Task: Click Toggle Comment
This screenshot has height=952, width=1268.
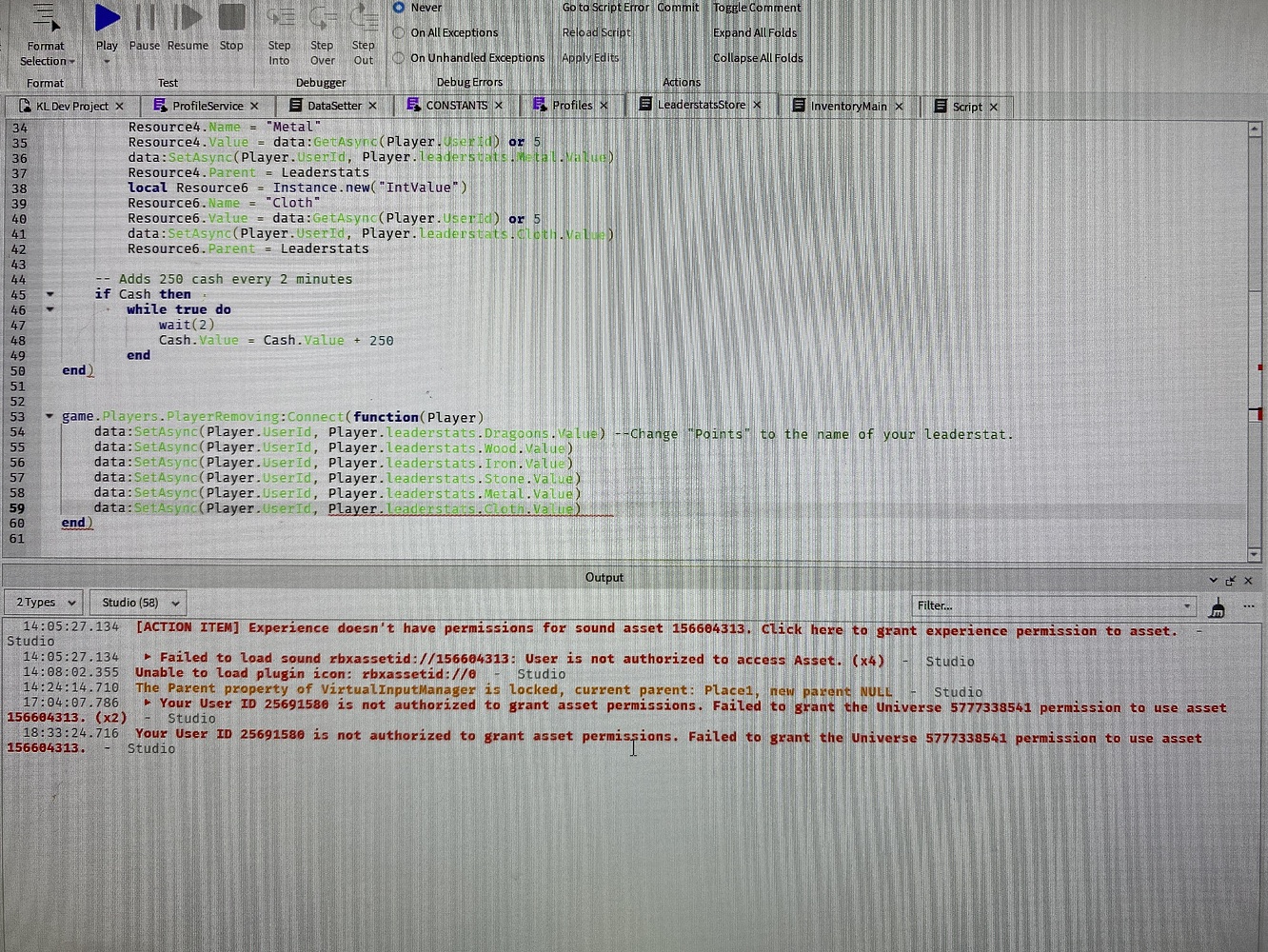Action: [x=757, y=8]
